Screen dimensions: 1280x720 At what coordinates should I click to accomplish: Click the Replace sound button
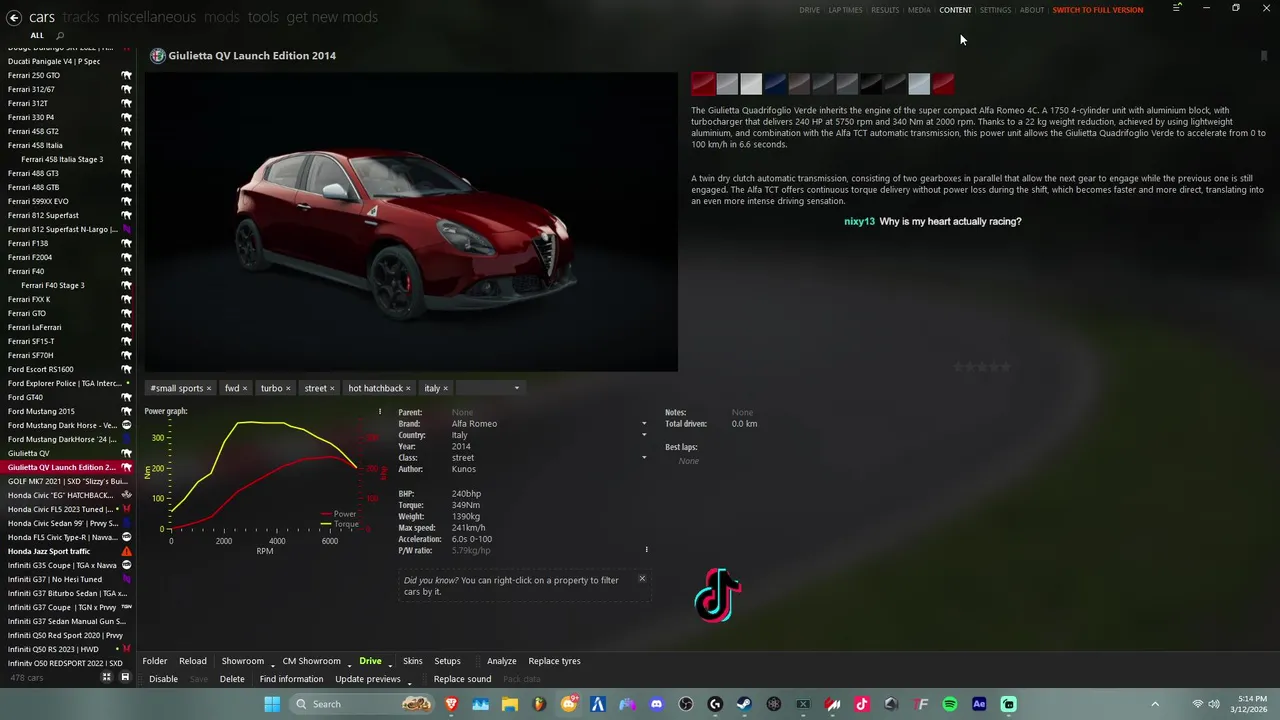coord(462,679)
